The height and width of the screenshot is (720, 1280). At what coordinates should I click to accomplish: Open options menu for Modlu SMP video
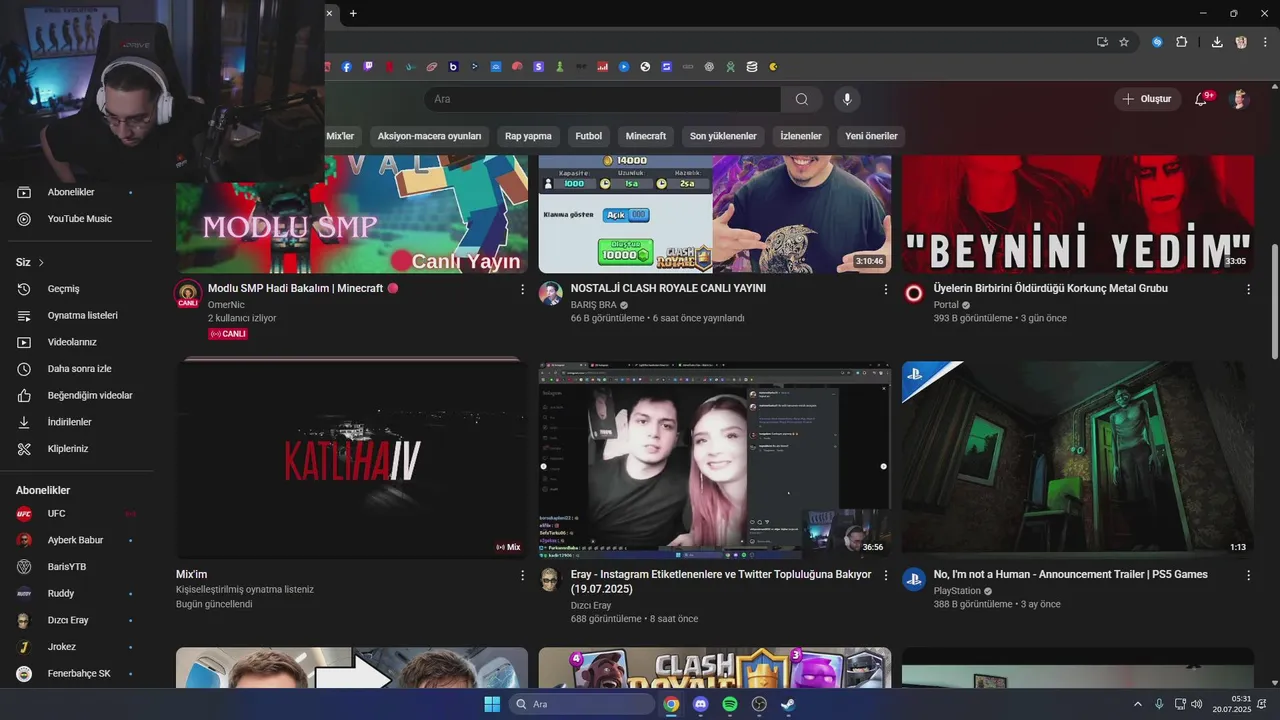(522, 289)
